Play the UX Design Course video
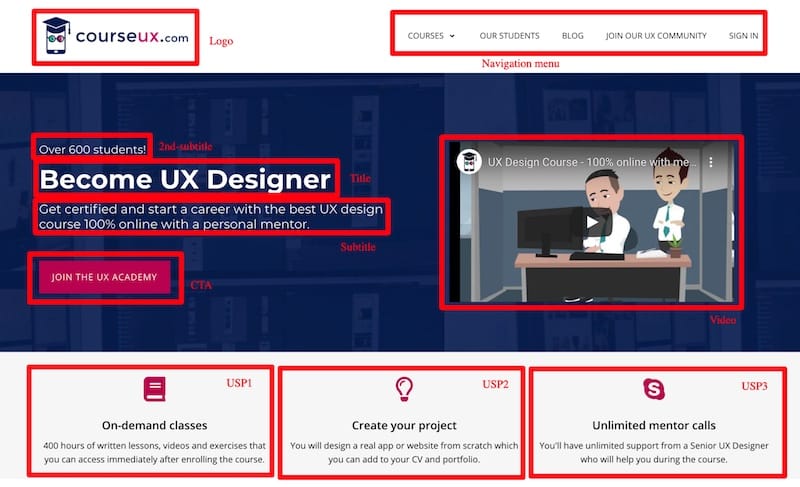This screenshot has height=487, width=800. point(592,222)
